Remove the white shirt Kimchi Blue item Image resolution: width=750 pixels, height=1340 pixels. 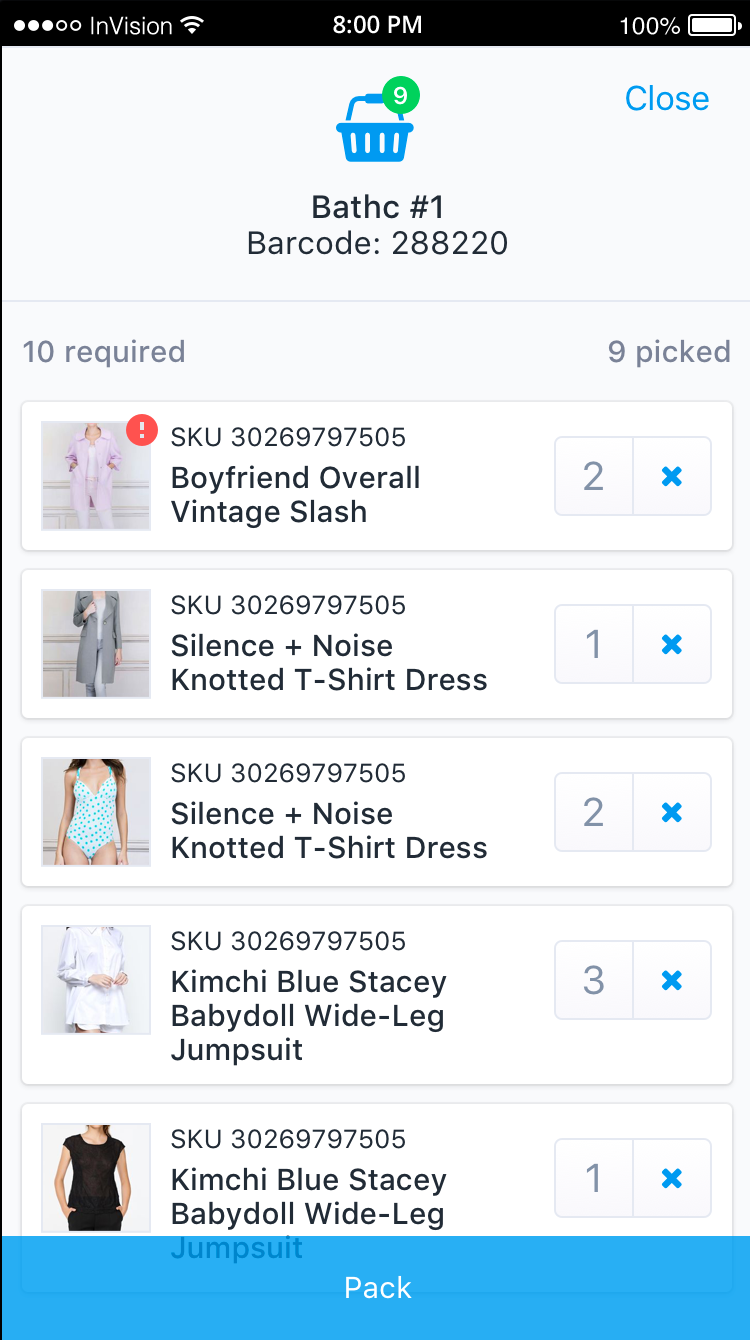(672, 980)
